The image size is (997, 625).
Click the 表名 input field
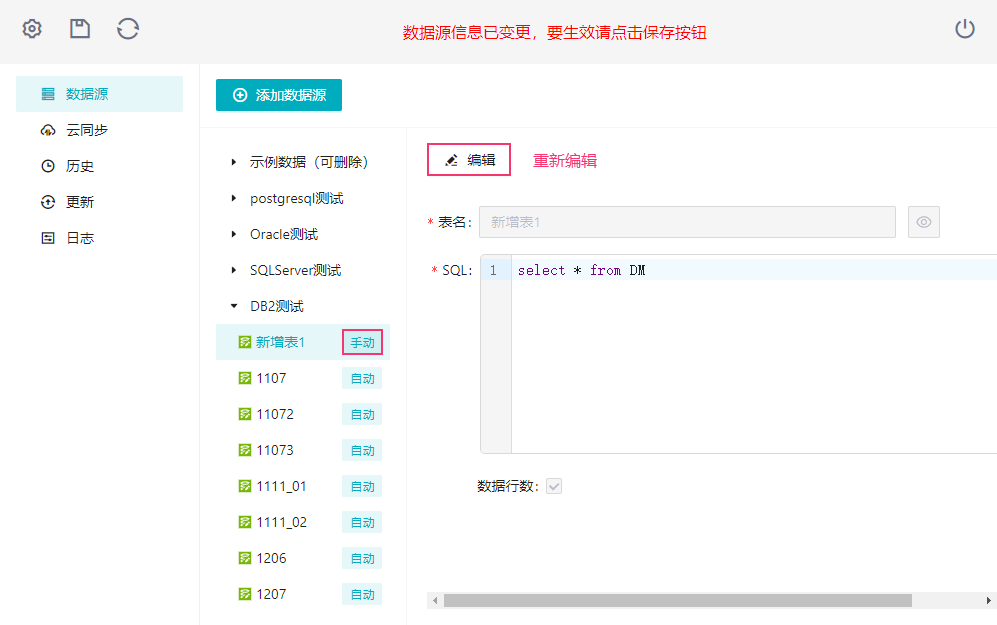coord(687,222)
